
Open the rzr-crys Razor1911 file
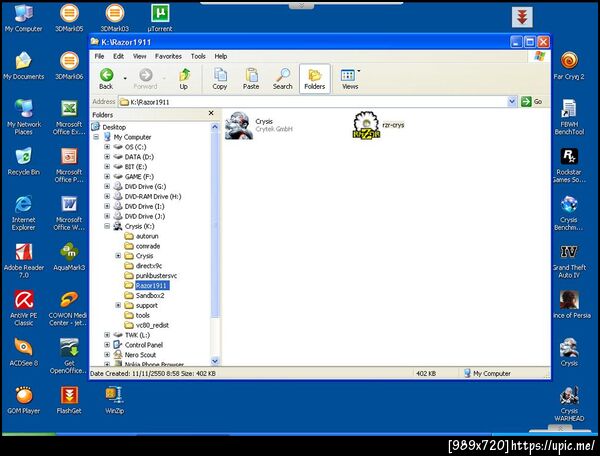tap(366, 125)
